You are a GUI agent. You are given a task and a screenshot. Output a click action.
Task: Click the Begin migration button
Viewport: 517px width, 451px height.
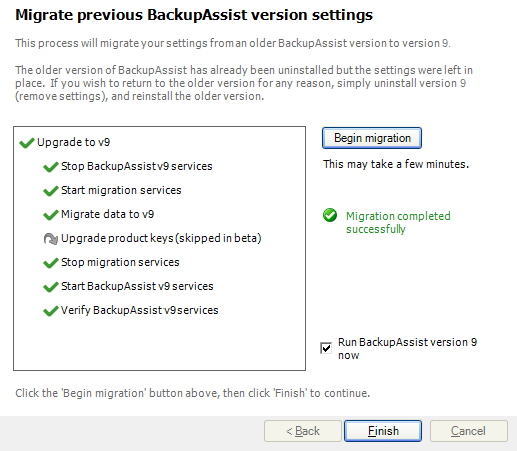372,138
